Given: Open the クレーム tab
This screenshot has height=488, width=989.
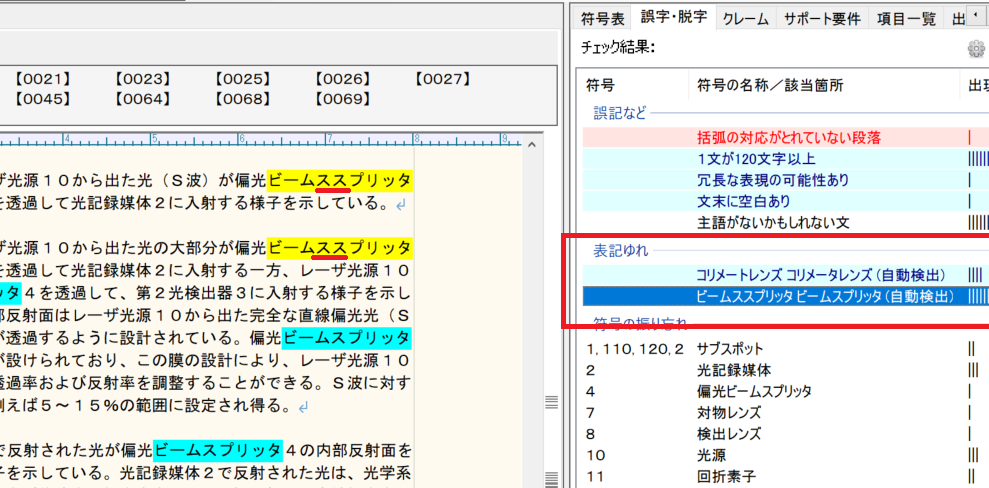Looking at the screenshot, I should (x=745, y=17).
